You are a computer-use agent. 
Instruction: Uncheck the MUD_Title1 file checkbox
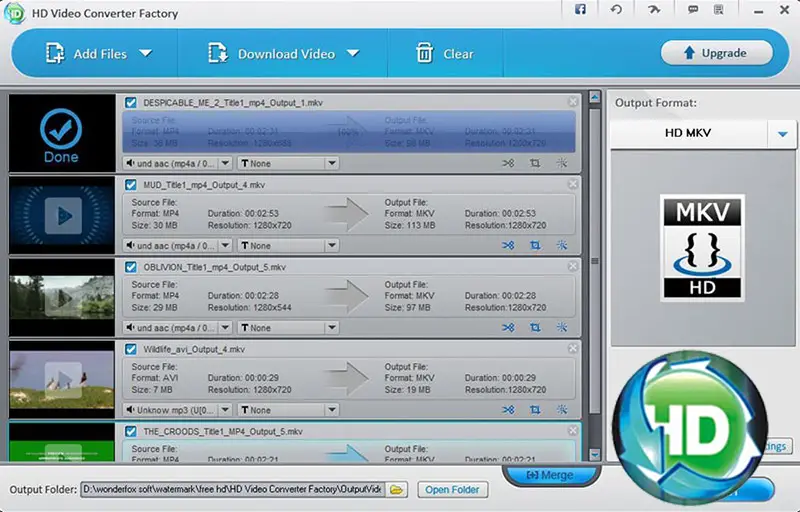tap(131, 185)
